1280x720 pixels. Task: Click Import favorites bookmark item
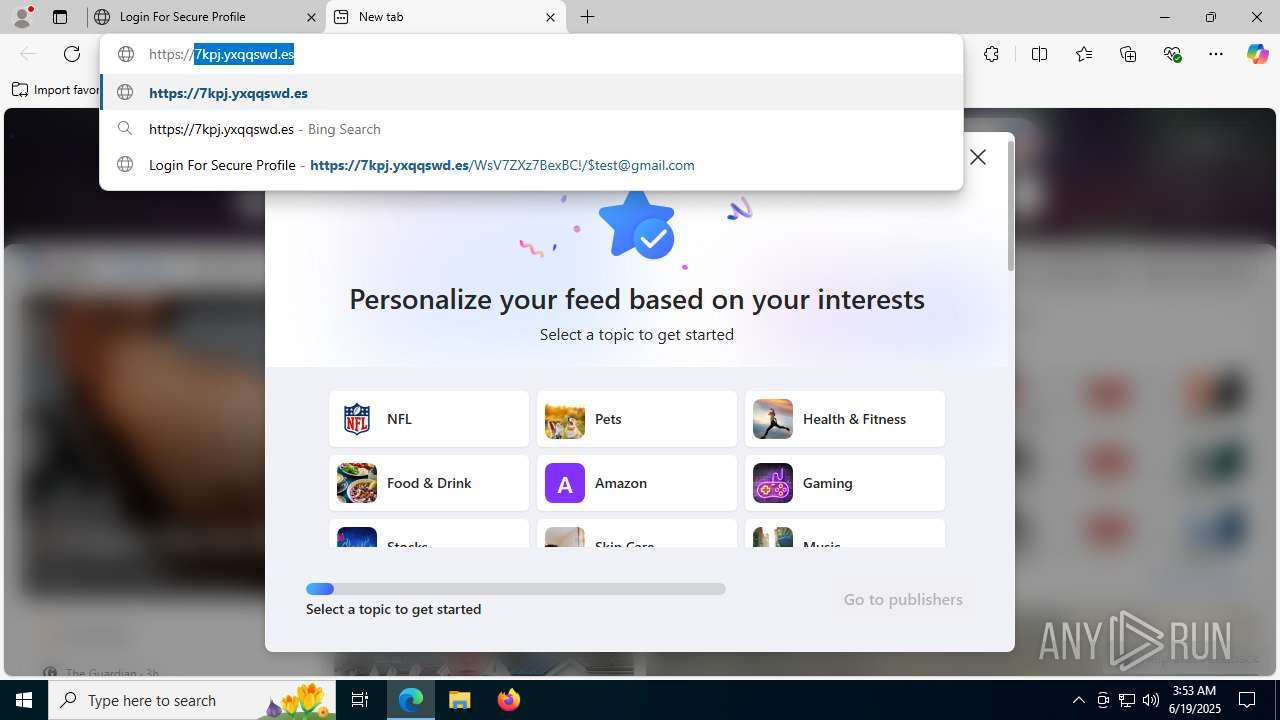[x=56, y=90]
